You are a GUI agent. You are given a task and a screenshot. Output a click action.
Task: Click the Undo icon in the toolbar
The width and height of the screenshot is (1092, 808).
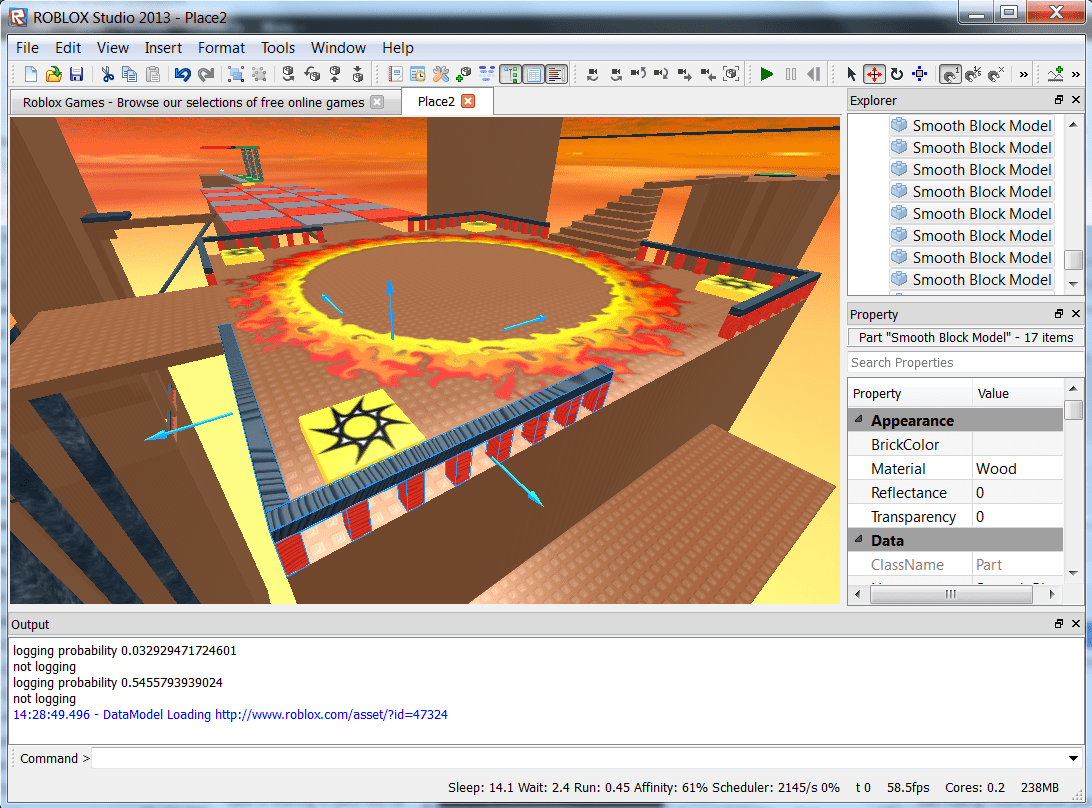tap(185, 73)
